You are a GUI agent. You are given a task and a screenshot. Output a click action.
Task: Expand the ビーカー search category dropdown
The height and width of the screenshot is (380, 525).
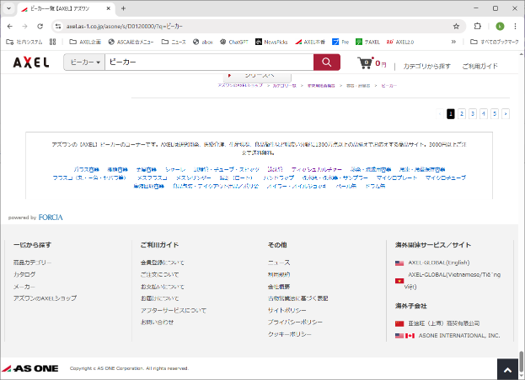pyautogui.click(x=84, y=62)
